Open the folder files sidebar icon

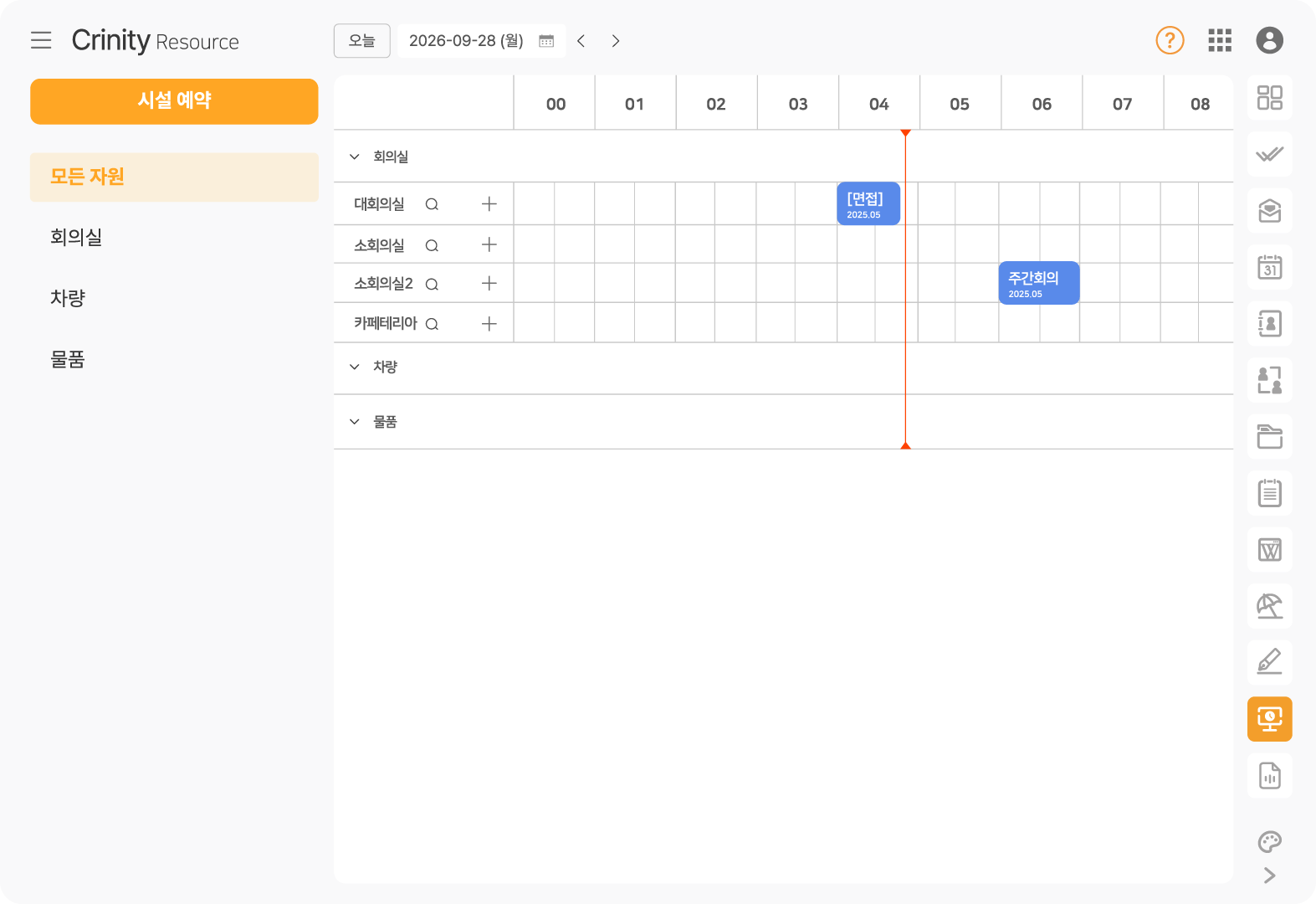pos(1269,437)
